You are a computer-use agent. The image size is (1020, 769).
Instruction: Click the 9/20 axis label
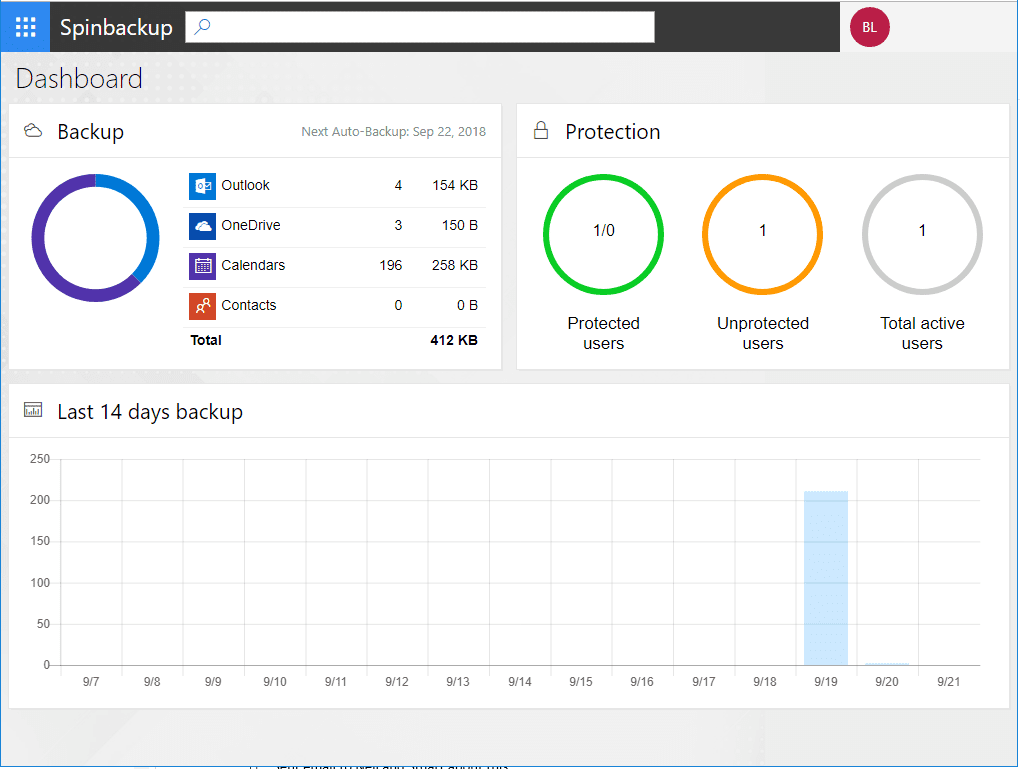pyautogui.click(x=887, y=682)
